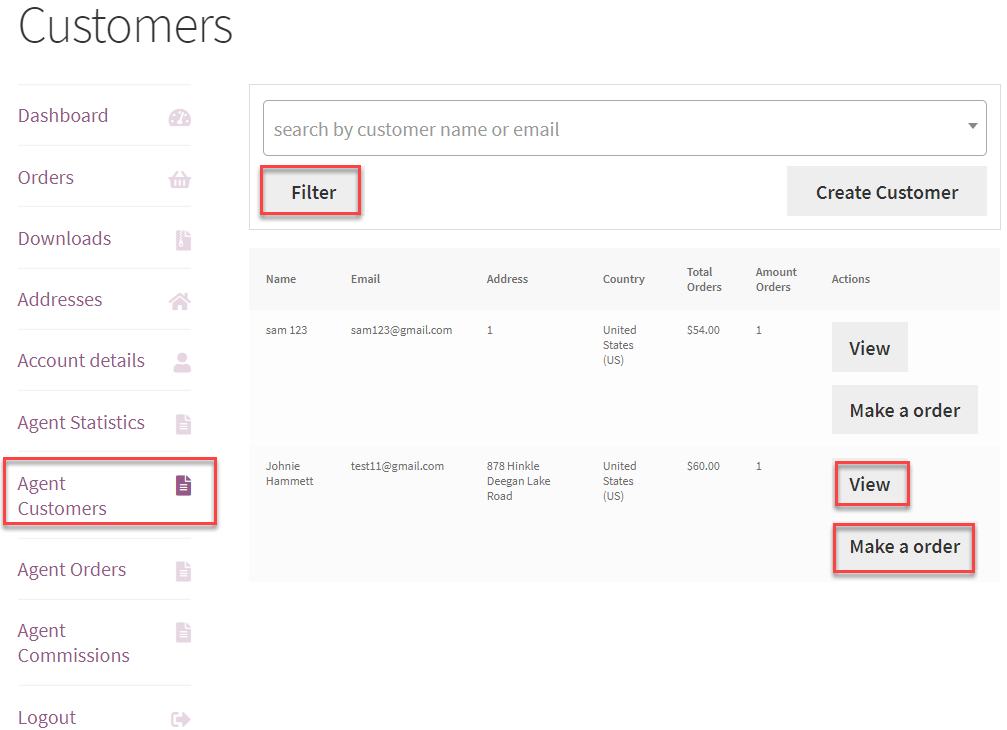Focus the customer name or email search field
The image size is (1007, 730).
click(610, 129)
